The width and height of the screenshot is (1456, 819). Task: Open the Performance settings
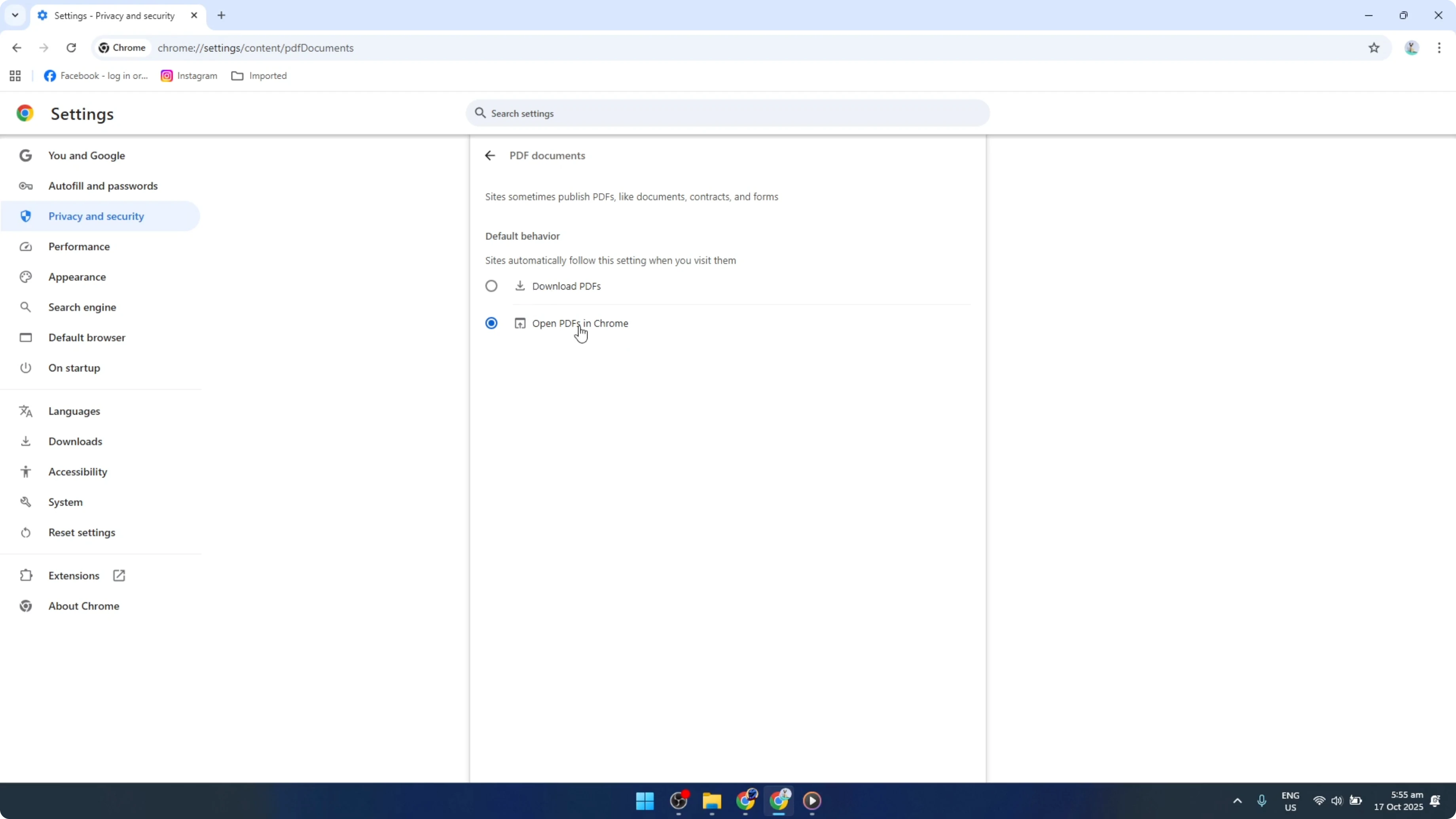(79, 246)
